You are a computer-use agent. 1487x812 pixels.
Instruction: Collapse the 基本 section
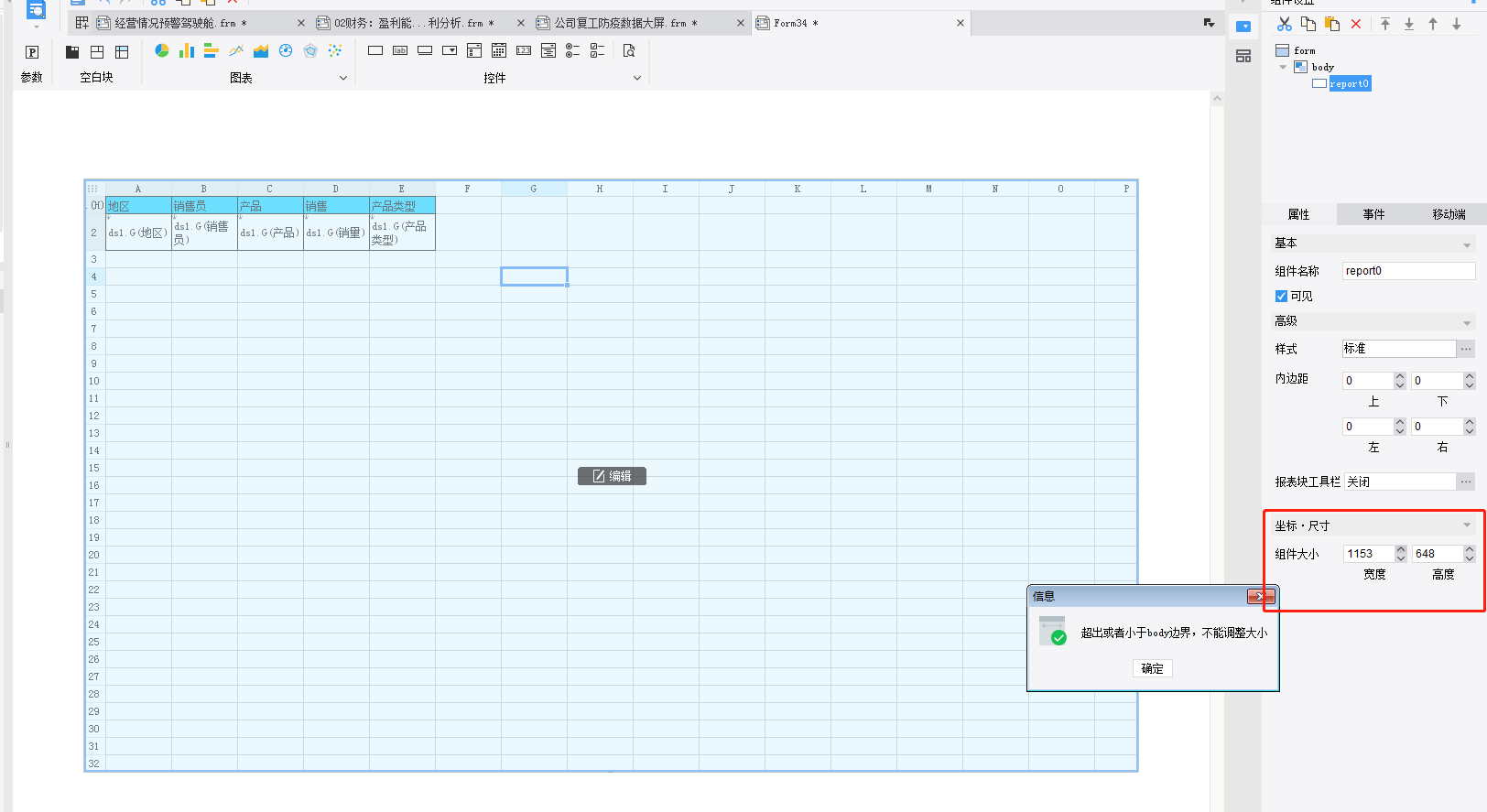pos(1467,244)
